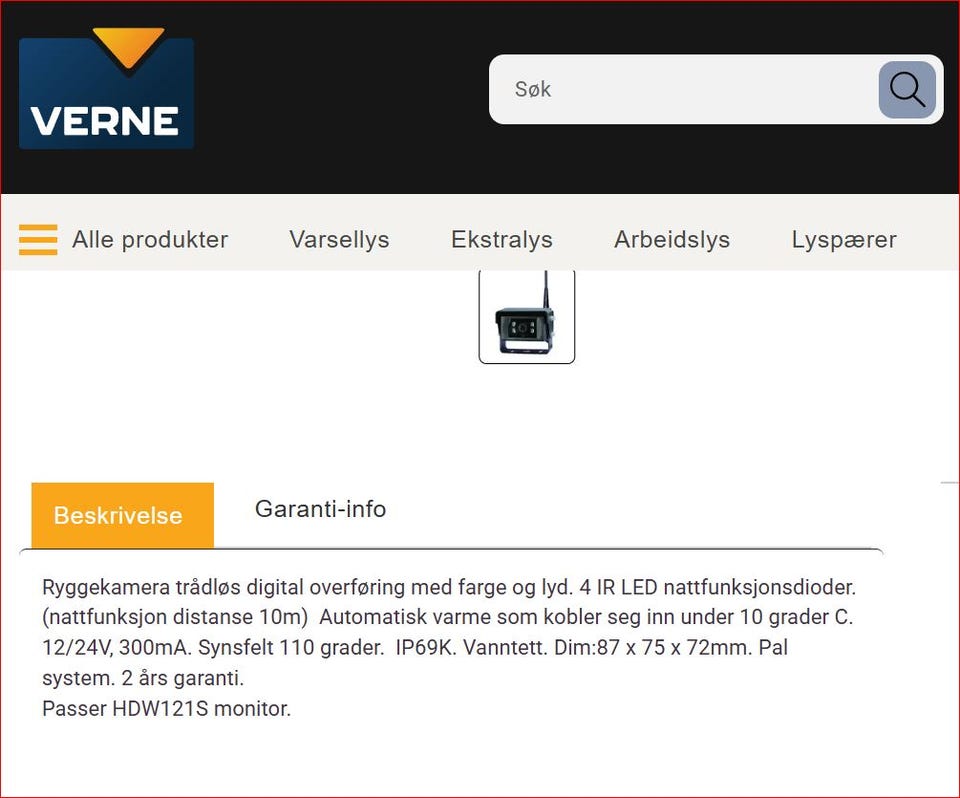Switch to the Garanti-info tab
Image resolution: width=960 pixels, height=798 pixels.
pos(320,509)
